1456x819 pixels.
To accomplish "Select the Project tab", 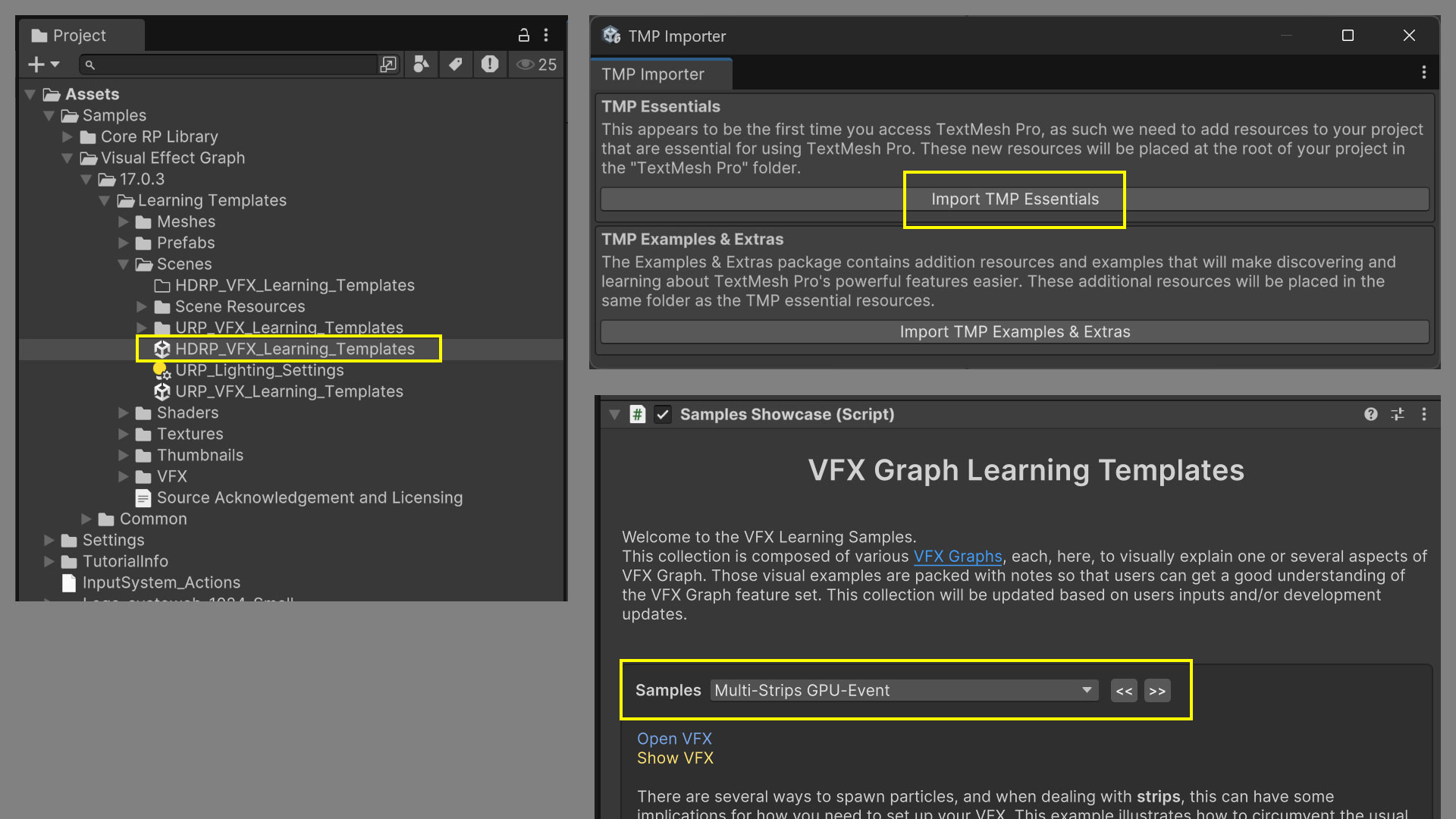I will click(79, 36).
